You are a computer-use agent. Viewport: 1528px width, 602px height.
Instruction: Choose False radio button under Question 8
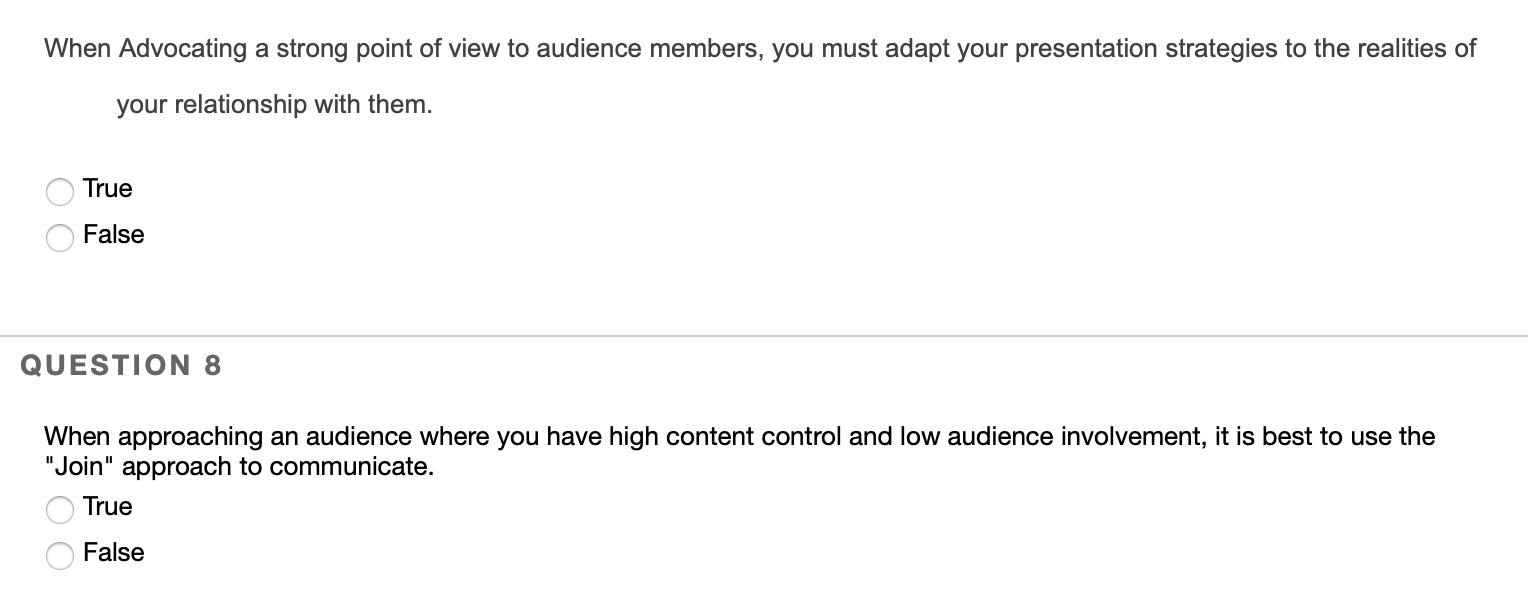[x=60, y=554]
